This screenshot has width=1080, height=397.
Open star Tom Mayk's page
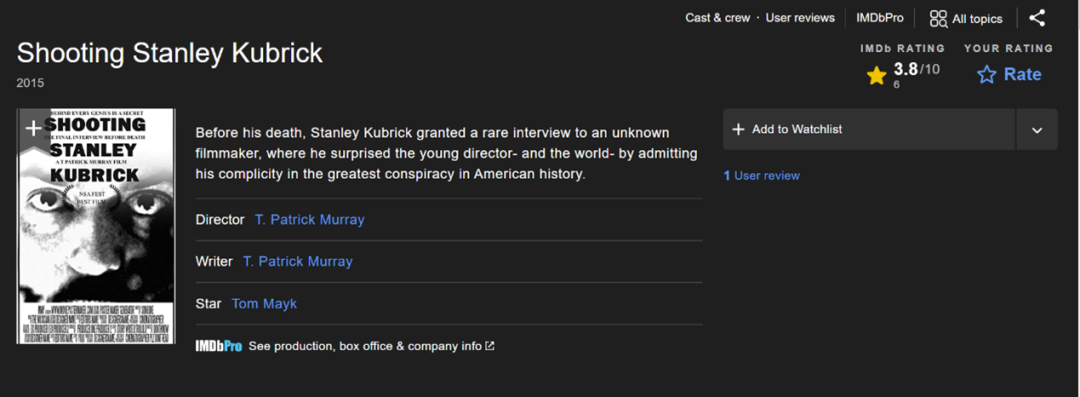pos(264,303)
